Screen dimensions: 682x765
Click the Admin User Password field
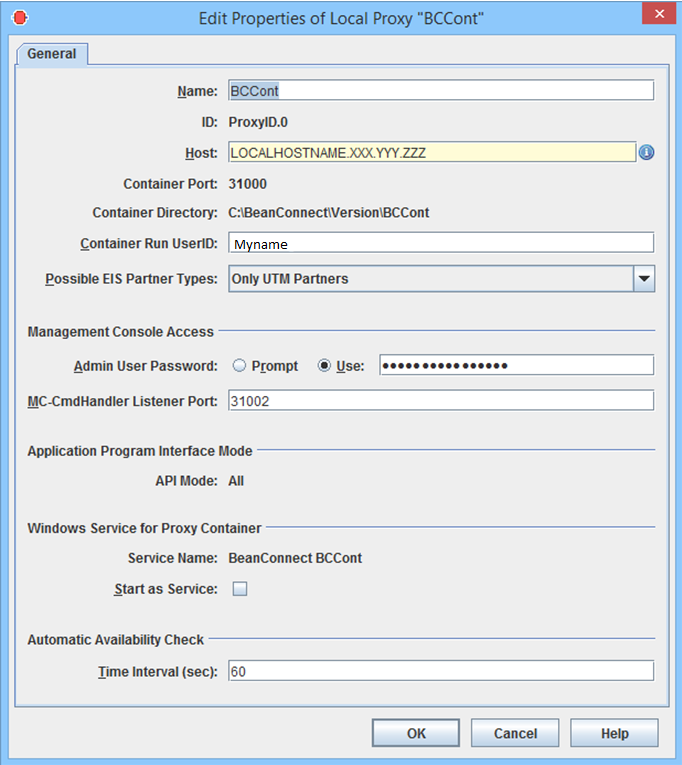click(x=516, y=365)
